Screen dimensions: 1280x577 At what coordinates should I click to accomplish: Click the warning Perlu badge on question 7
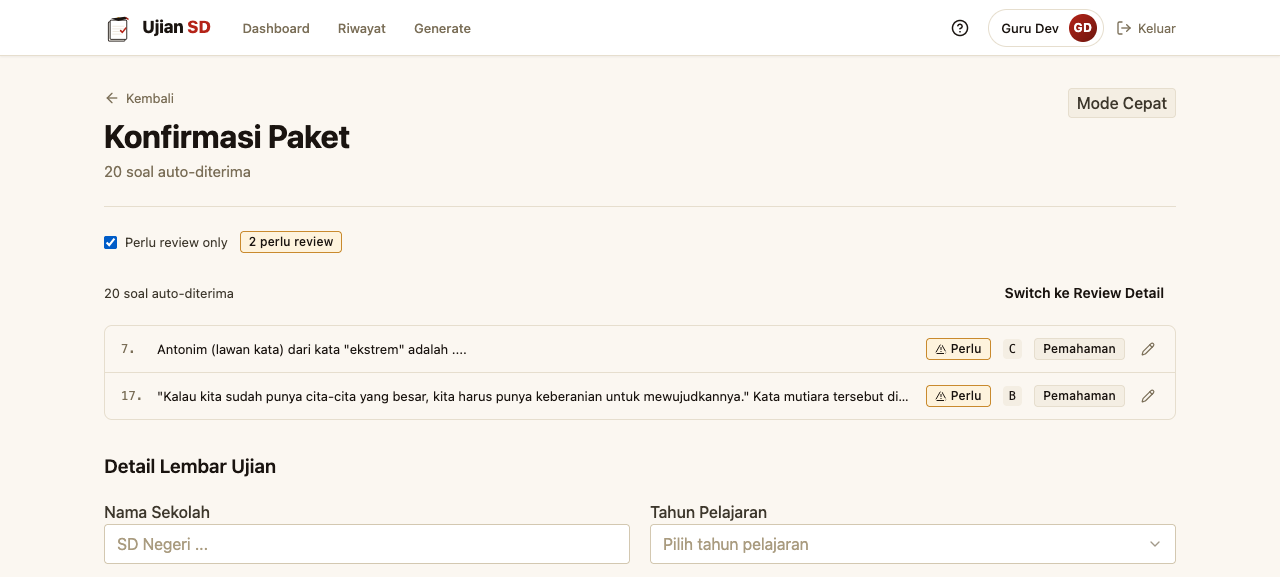pos(958,349)
